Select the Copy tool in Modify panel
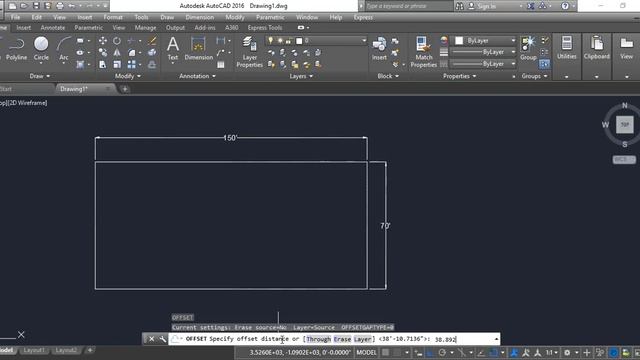 coord(103,53)
